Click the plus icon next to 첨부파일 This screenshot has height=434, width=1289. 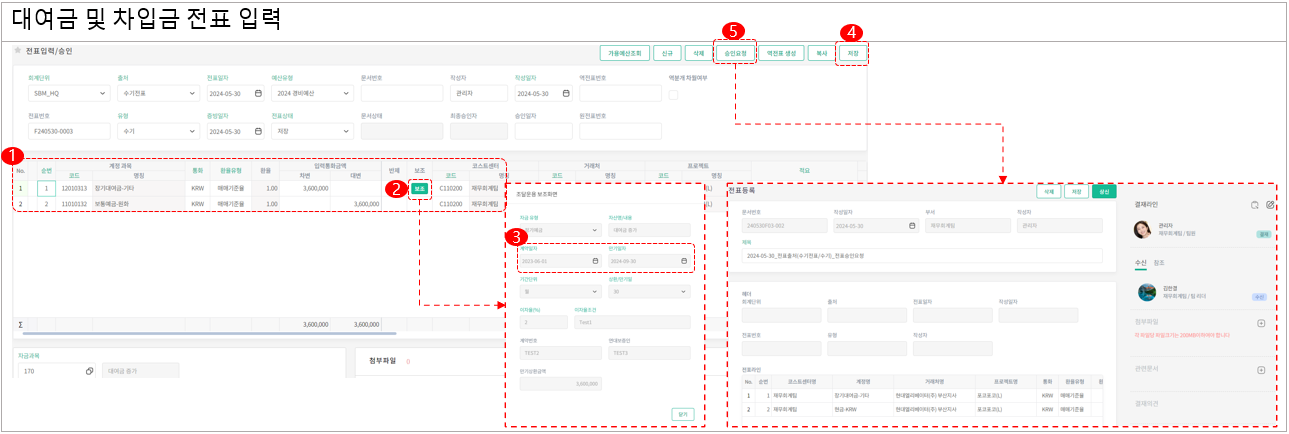click(x=1261, y=324)
